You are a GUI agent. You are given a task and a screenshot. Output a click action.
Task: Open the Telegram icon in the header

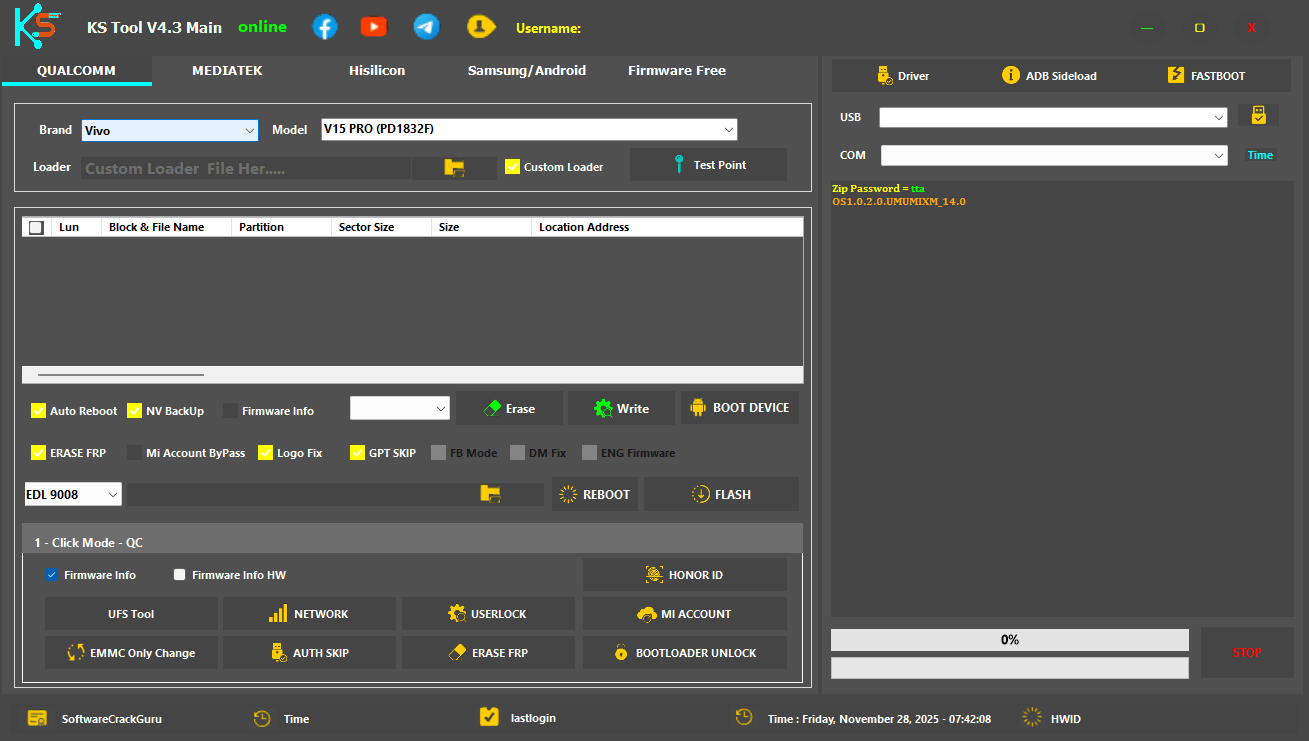click(426, 26)
